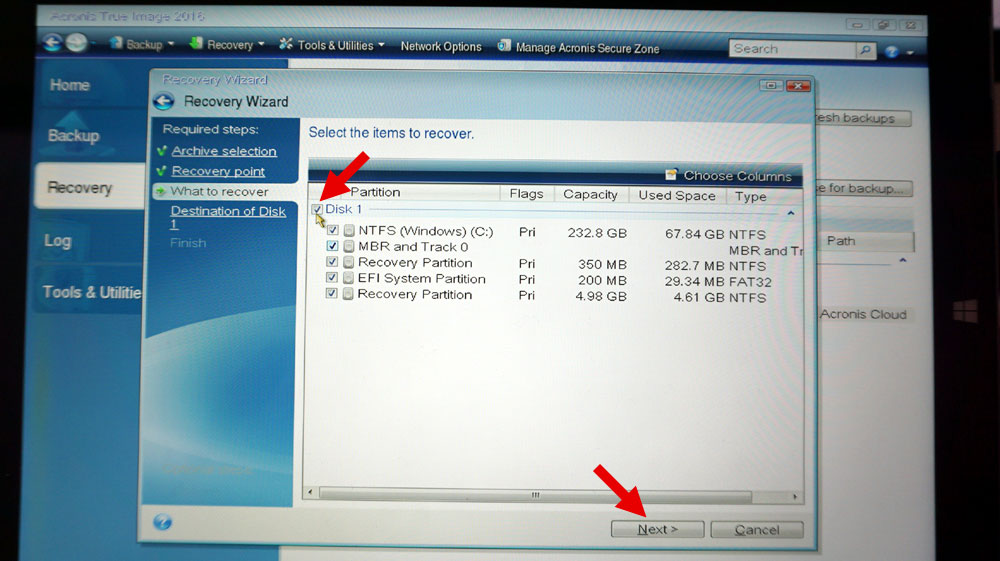Select Tools & Utilities in the sidebar
1000x561 pixels.
click(92, 292)
